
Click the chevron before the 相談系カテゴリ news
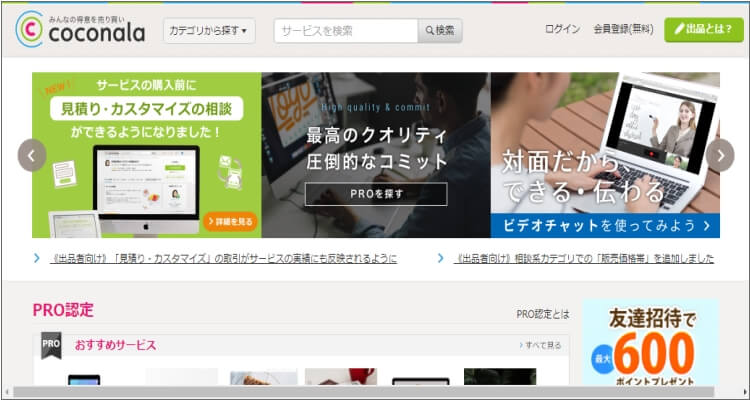click(x=441, y=258)
